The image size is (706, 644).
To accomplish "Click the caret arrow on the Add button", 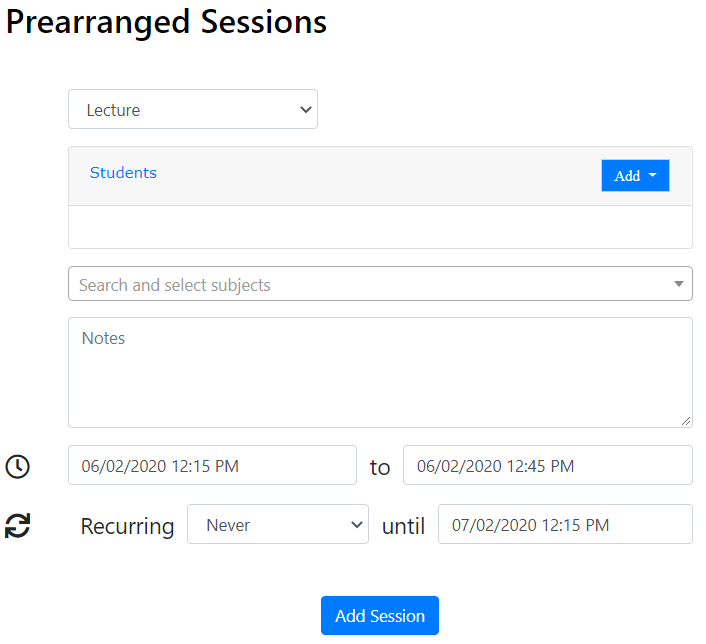I will [653, 176].
